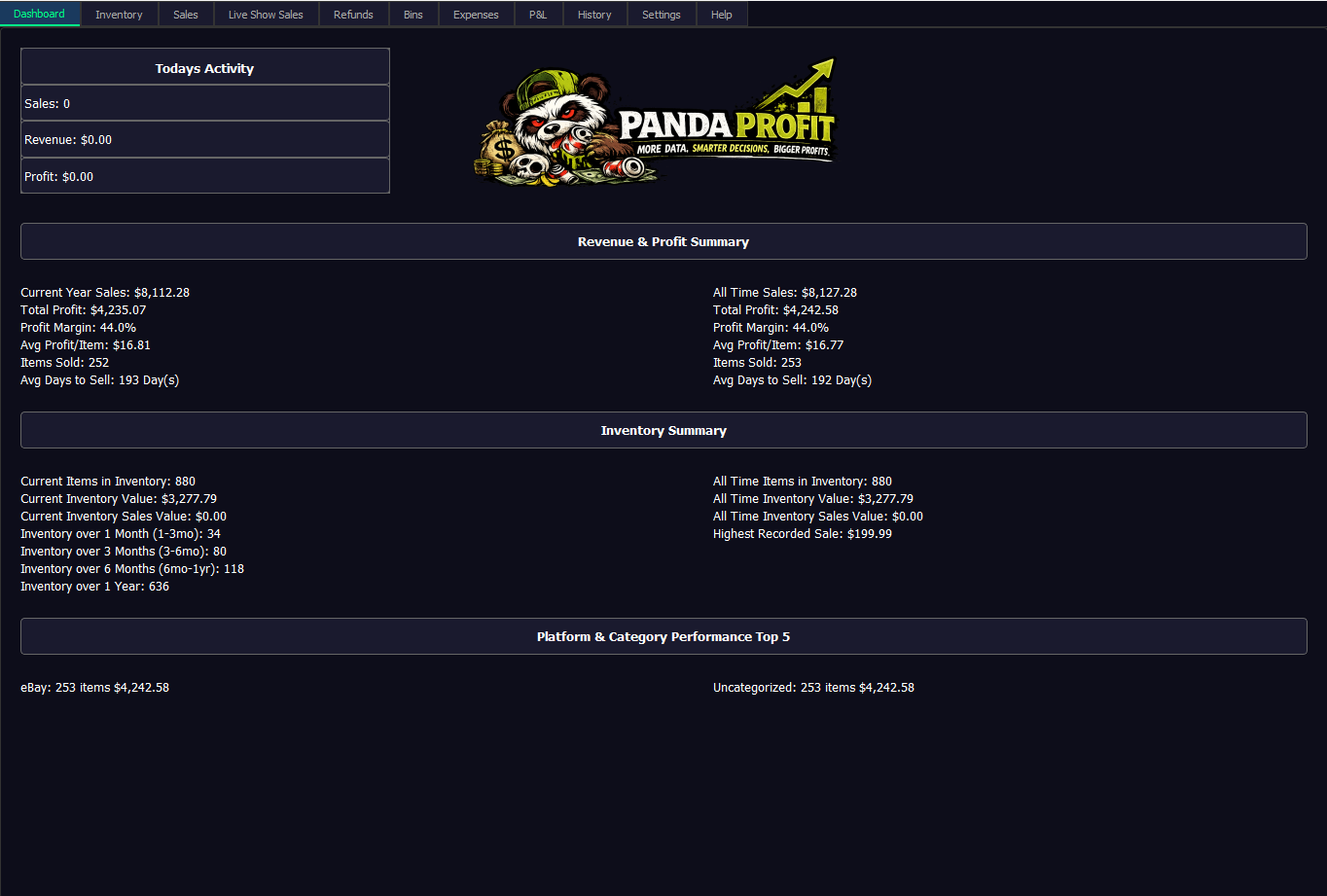This screenshot has width=1327, height=896.
Task: Click 'Avg Days to Sell: 192 Day(s)'
Action: (793, 379)
